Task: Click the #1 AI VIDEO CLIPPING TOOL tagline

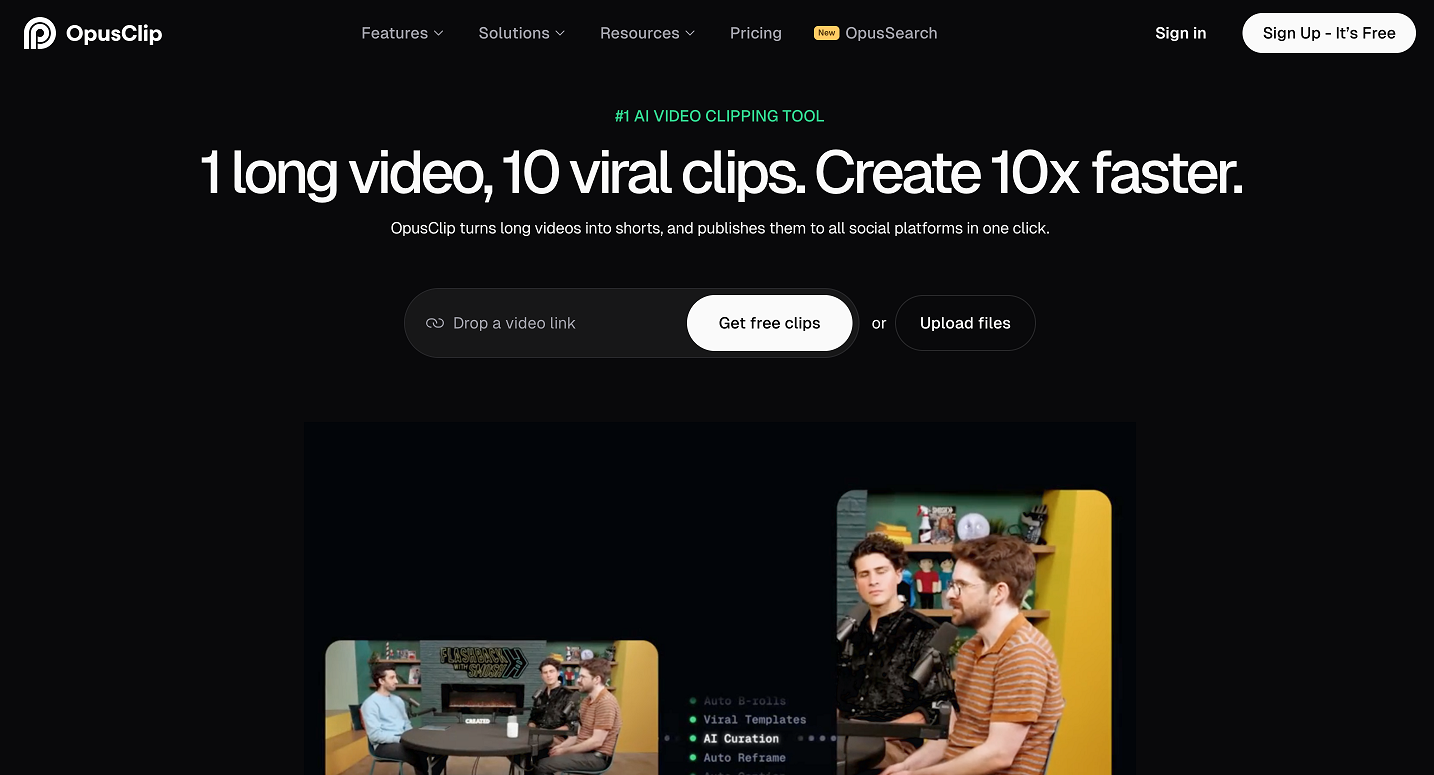Action: [719, 116]
